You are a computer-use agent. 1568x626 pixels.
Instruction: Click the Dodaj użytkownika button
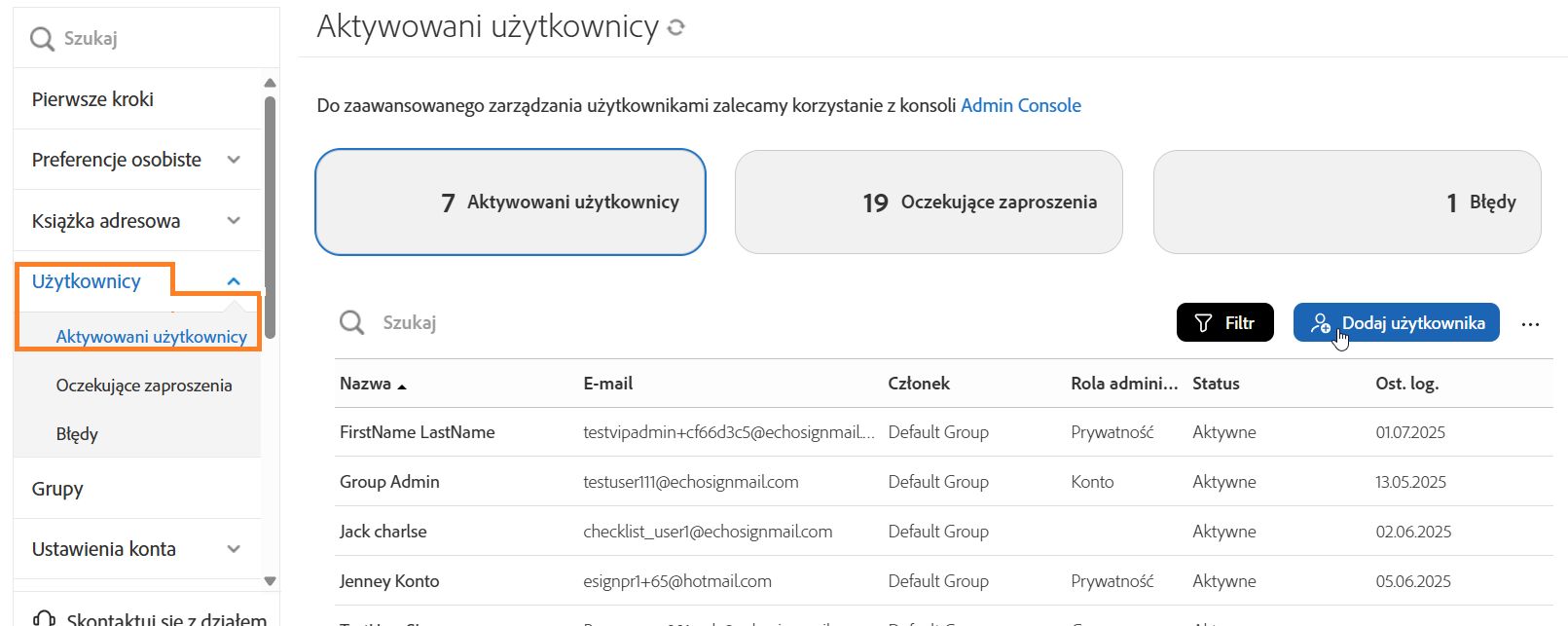pos(1396,322)
